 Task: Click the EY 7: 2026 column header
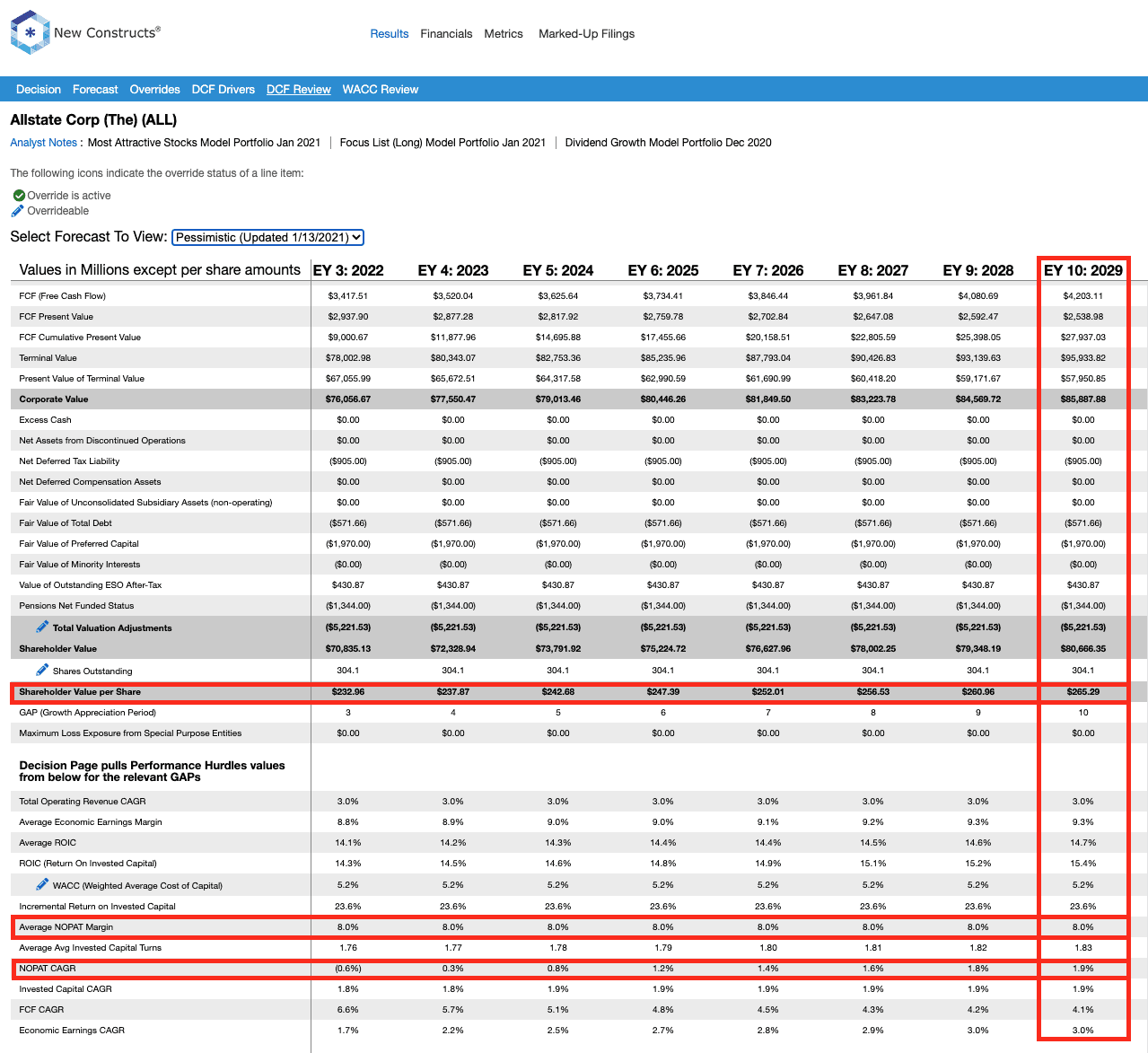[x=768, y=270]
